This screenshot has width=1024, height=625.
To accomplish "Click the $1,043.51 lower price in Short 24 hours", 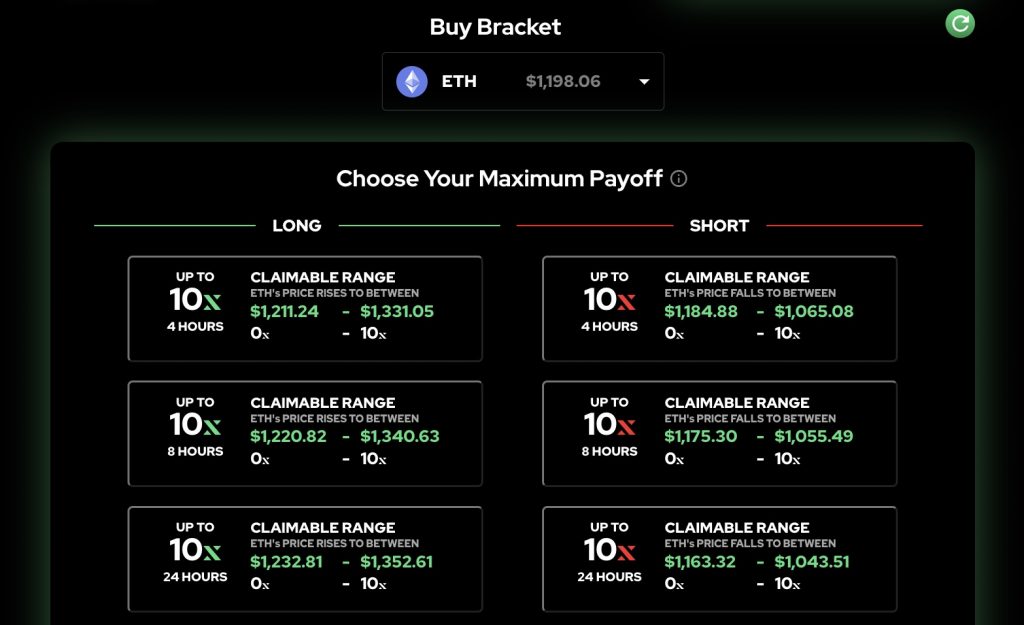I will tap(812, 562).
